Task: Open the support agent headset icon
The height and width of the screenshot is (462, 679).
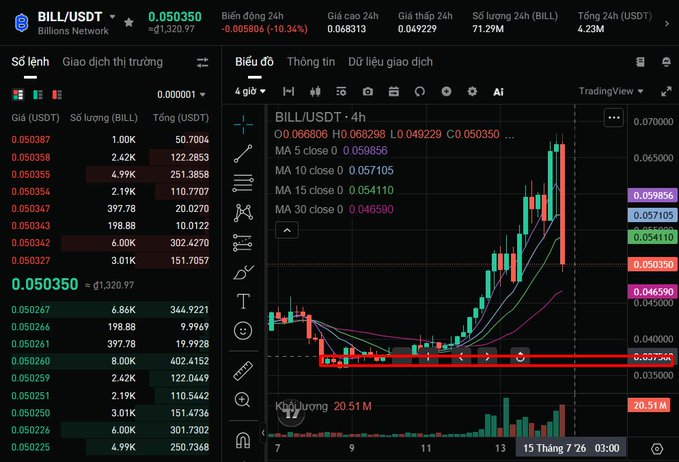Action: [666, 62]
